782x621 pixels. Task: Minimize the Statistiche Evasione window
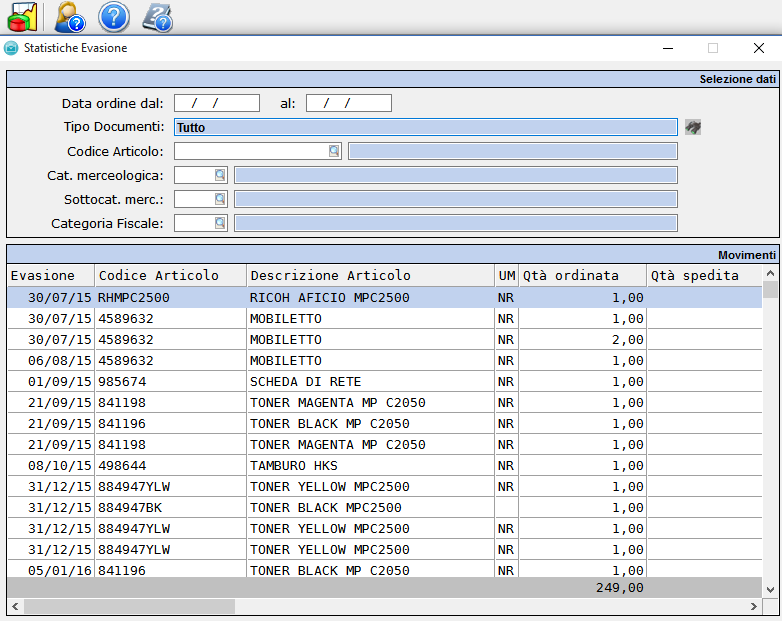(668, 48)
